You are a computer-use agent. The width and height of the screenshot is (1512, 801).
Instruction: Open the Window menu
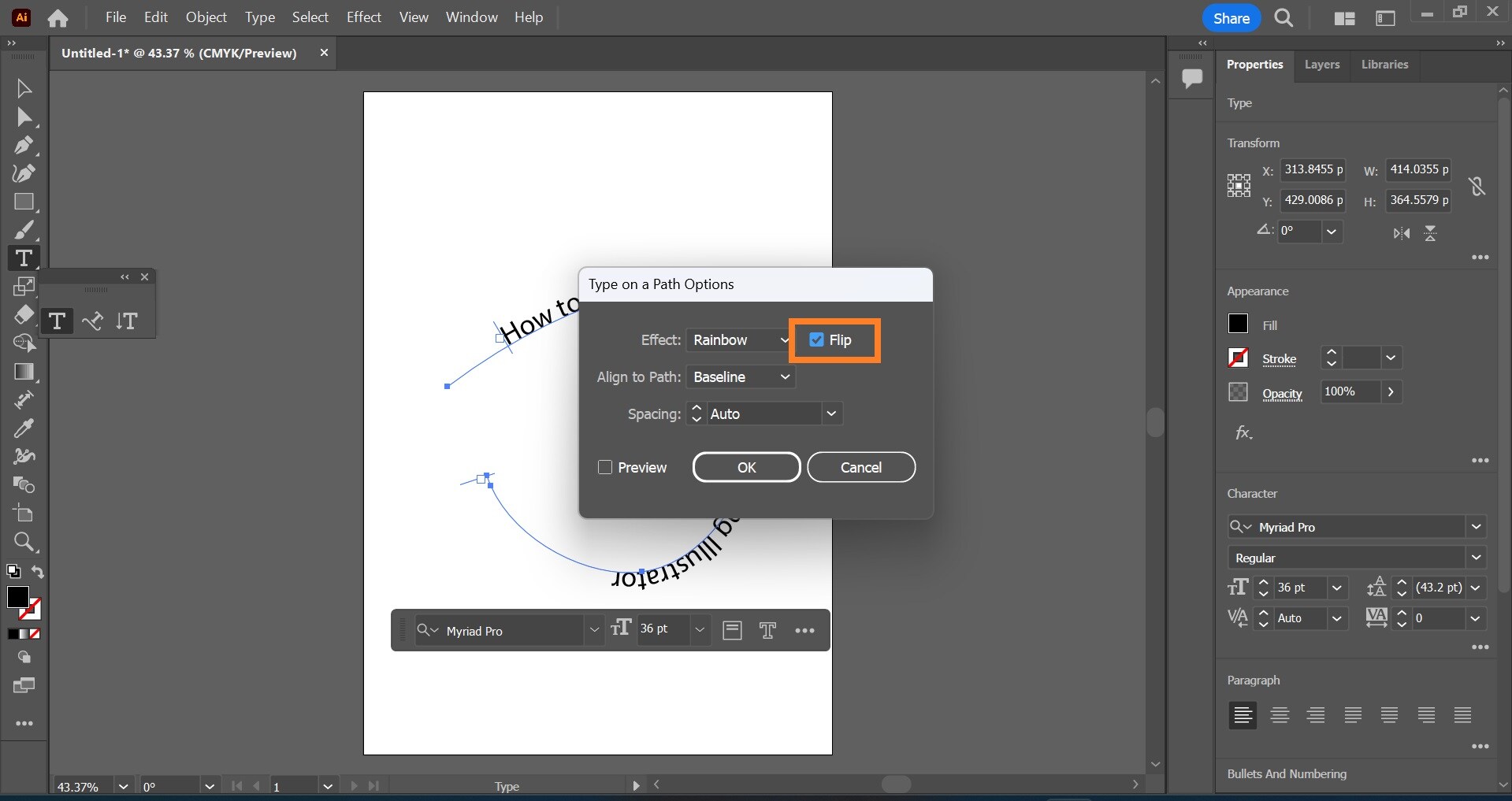pos(471,17)
